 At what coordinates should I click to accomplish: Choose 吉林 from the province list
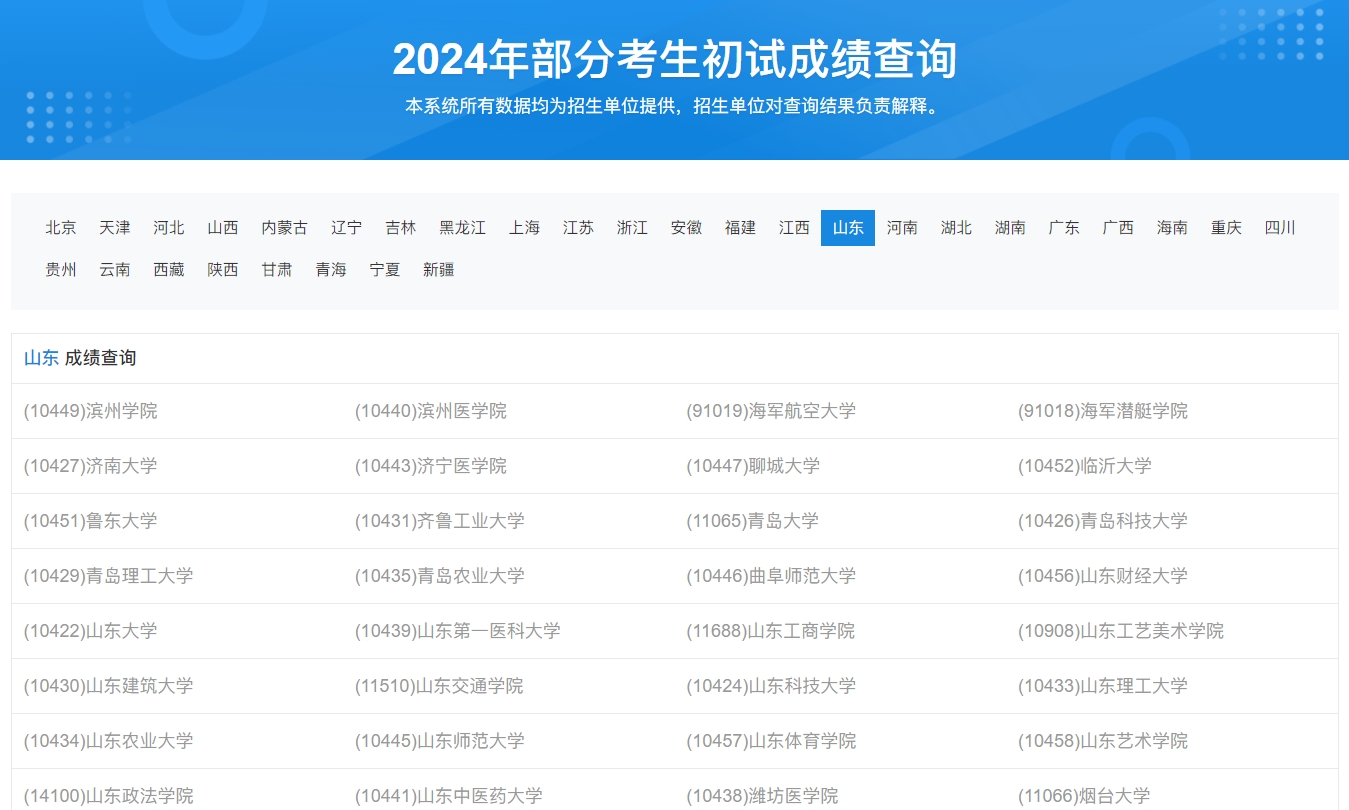click(x=401, y=228)
